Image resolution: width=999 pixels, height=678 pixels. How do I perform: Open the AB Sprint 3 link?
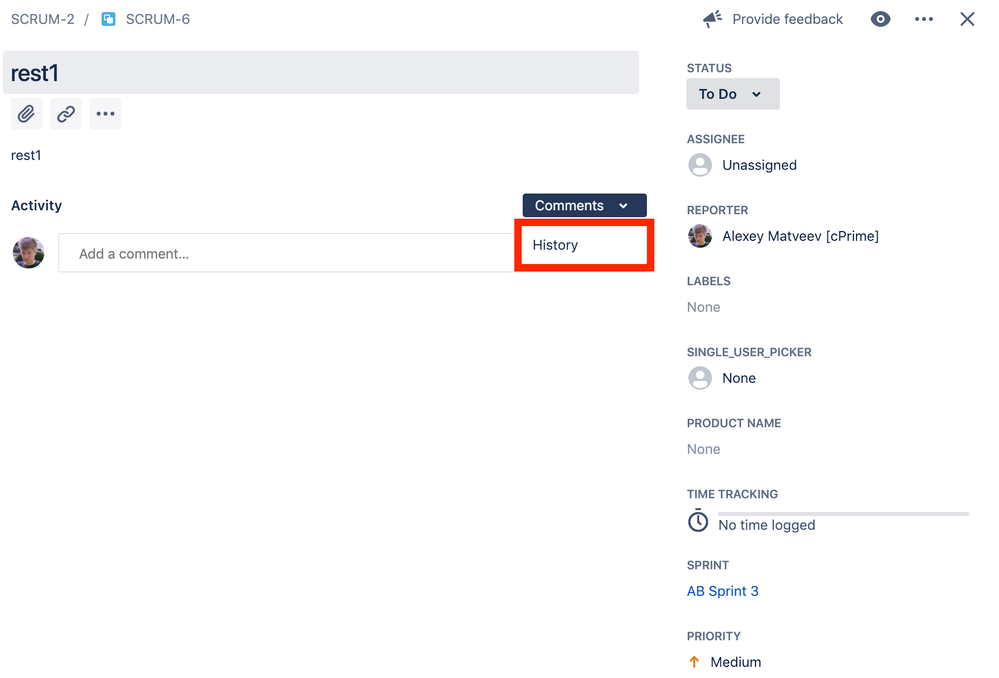click(x=722, y=591)
